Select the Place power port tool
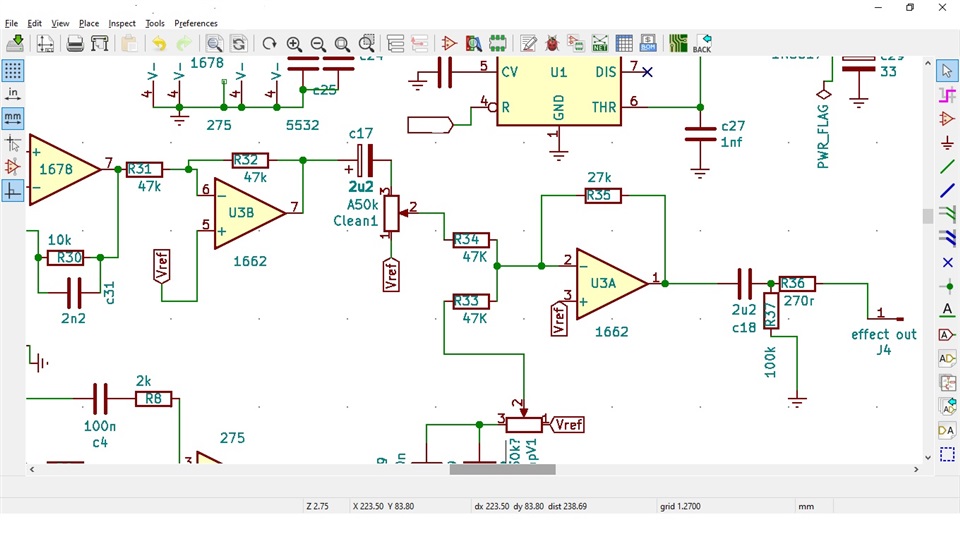 (x=947, y=143)
